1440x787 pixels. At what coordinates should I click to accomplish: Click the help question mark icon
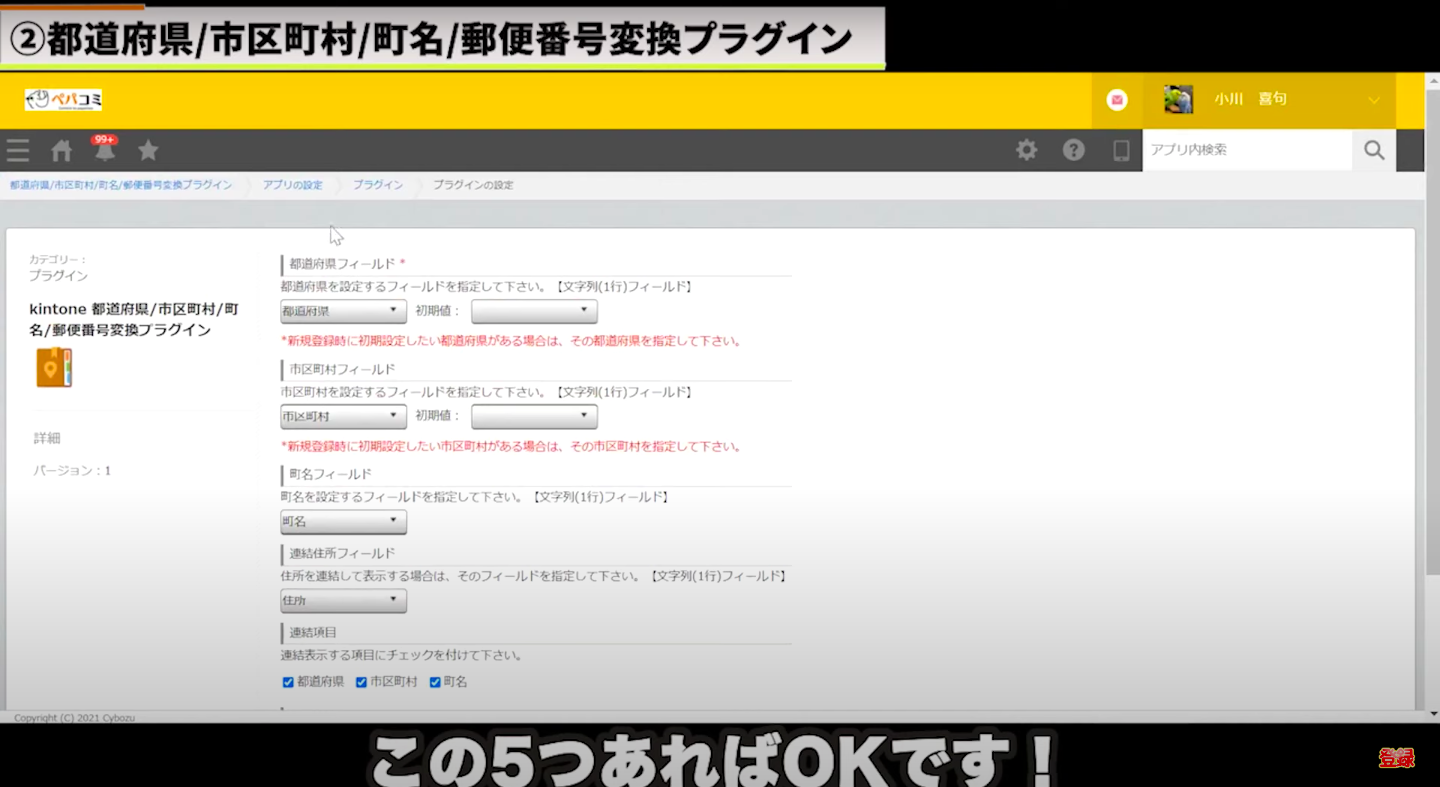pyautogui.click(x=1073, y=150)
